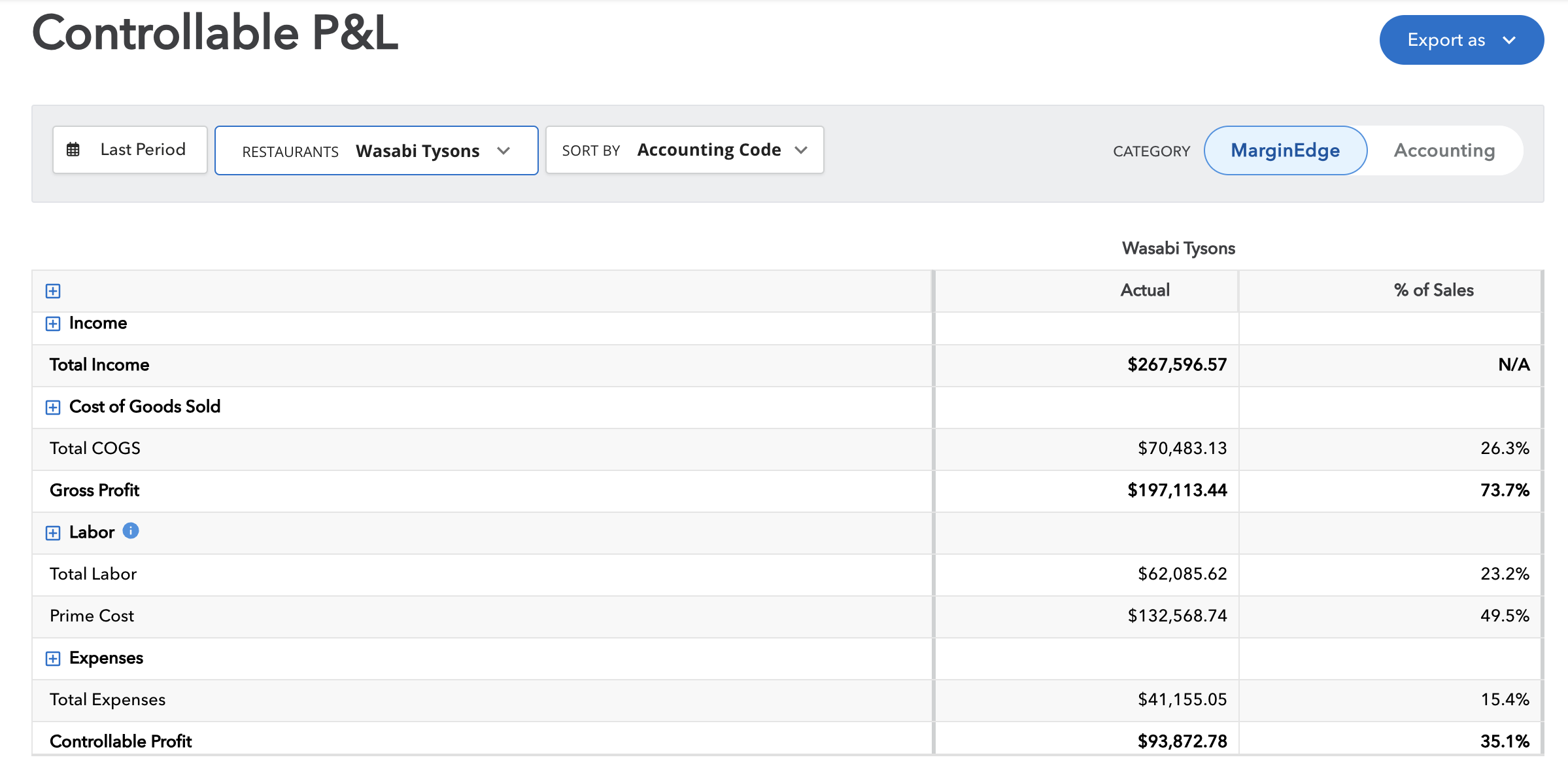Expand the Income section
1568x768 pixels.
click(x=53, y=324)
